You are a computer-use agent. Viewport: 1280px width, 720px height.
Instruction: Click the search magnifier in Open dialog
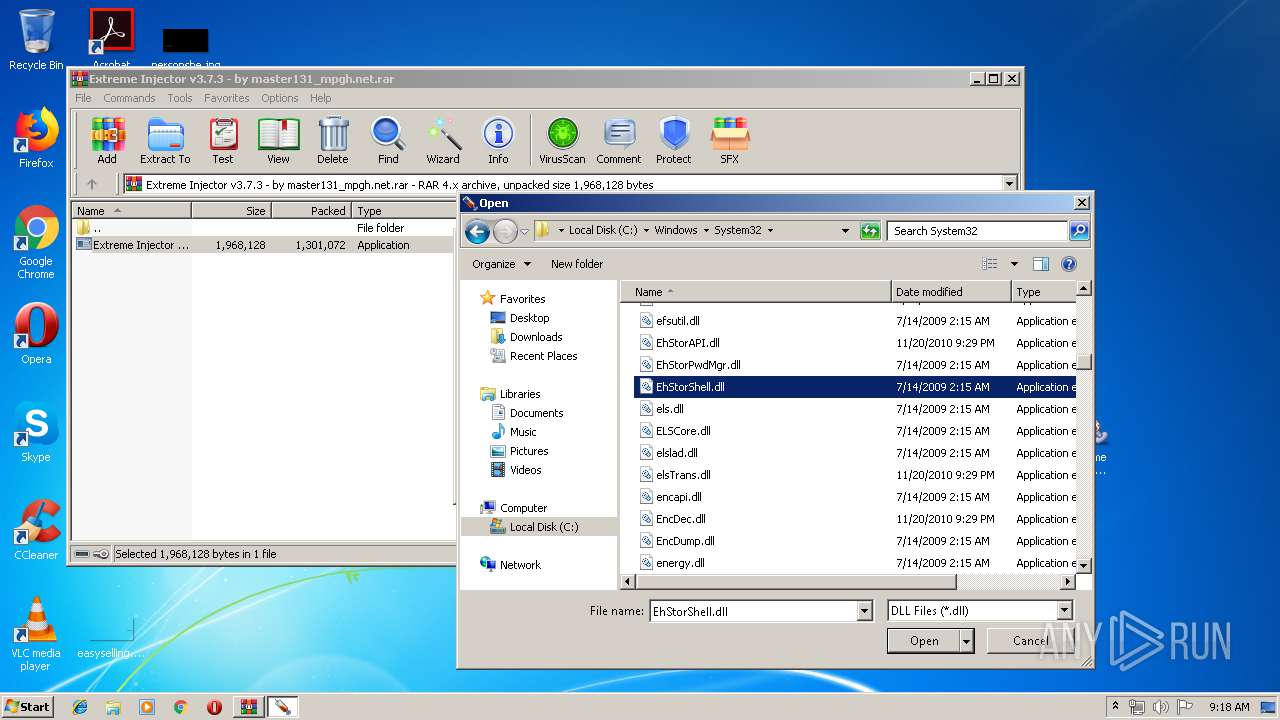(1078, 231)
